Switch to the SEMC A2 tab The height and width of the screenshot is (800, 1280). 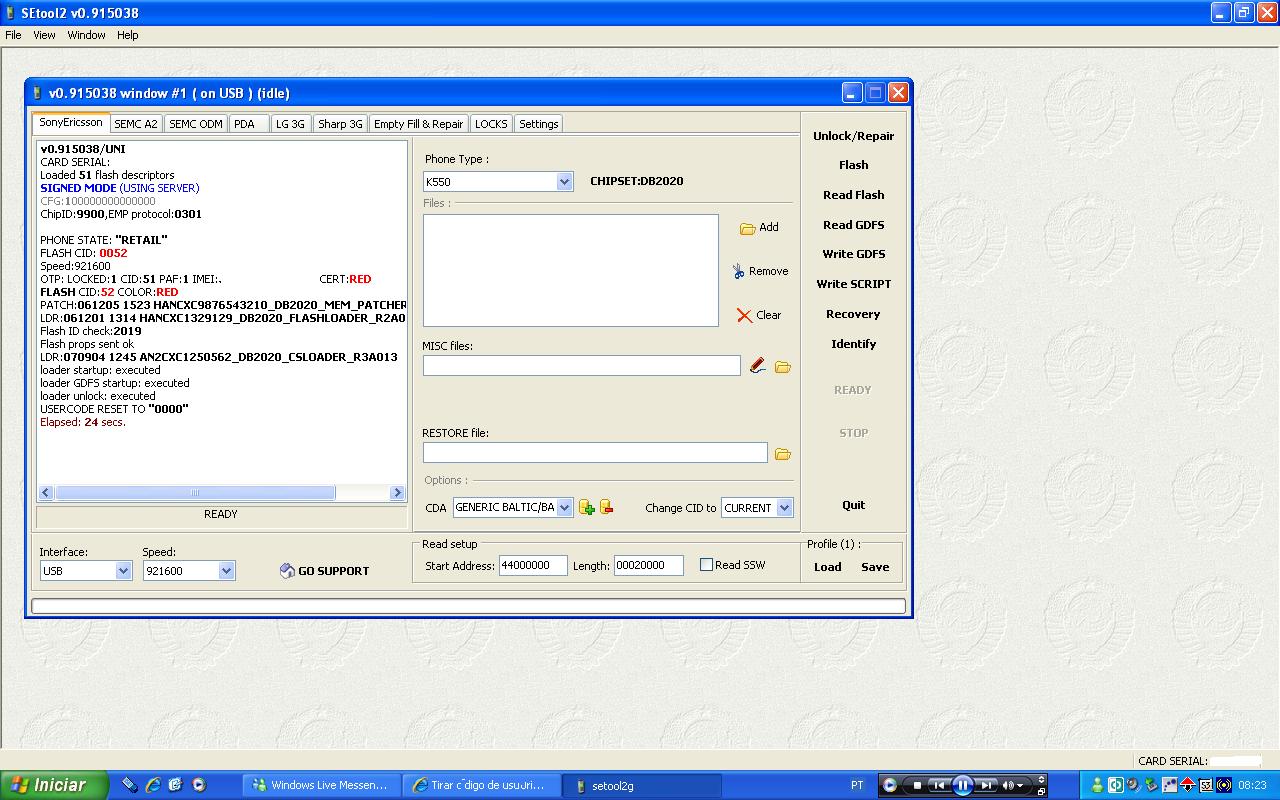point(136,124)
